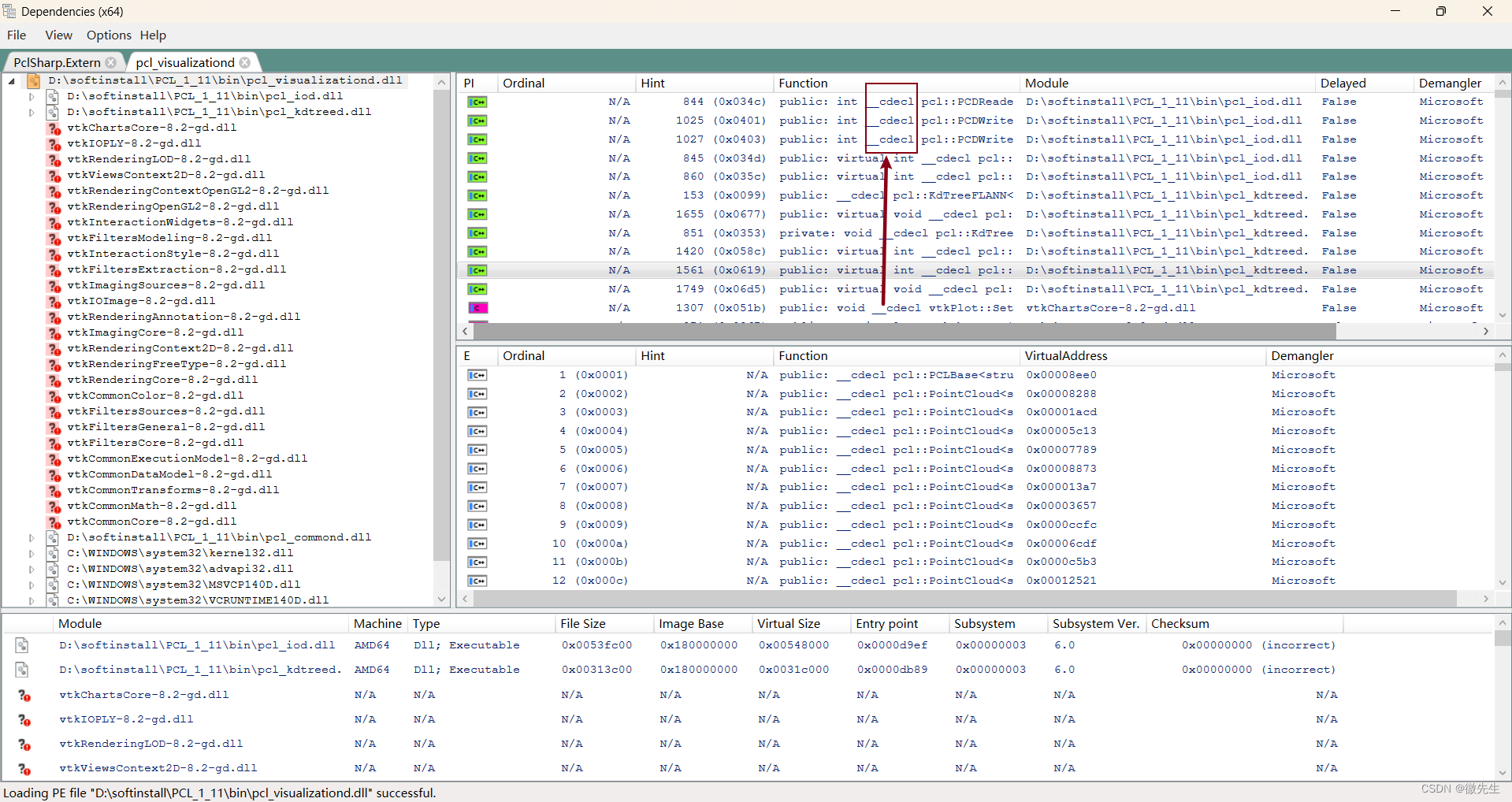Sort module list by Machine header
The width and height of the screenshot is (1512, 802).
tap(377, 623)
